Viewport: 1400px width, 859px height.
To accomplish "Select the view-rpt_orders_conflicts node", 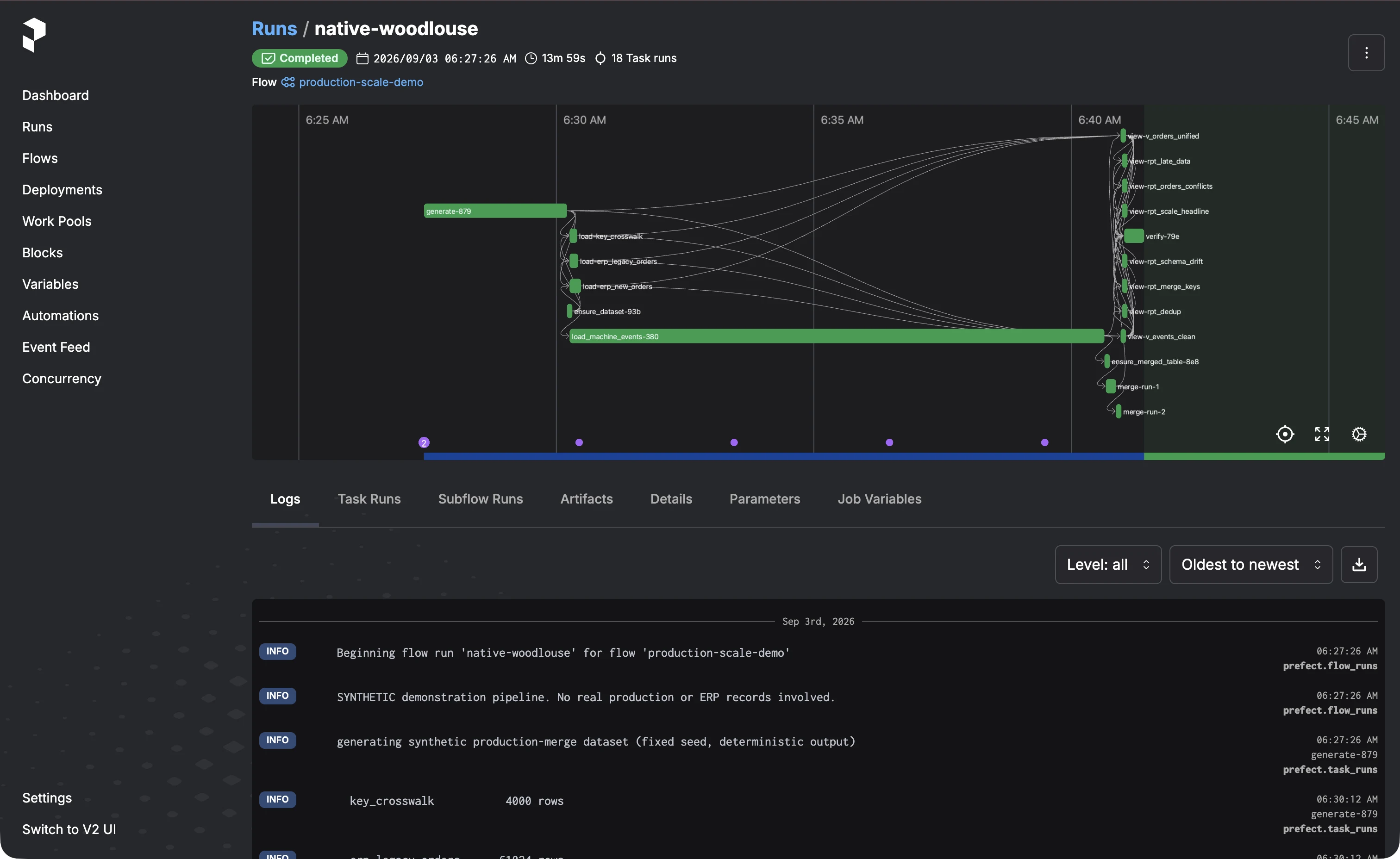I will pyautogui.click(x=1125, y=187).
